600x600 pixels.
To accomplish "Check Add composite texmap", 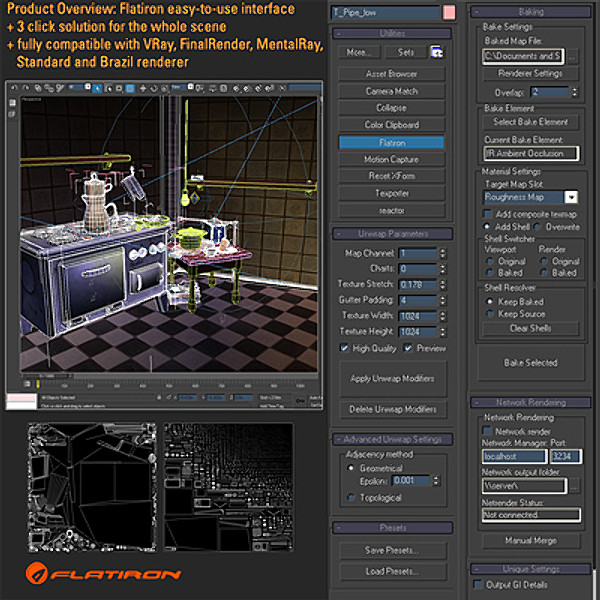I will tap(488, 214).
